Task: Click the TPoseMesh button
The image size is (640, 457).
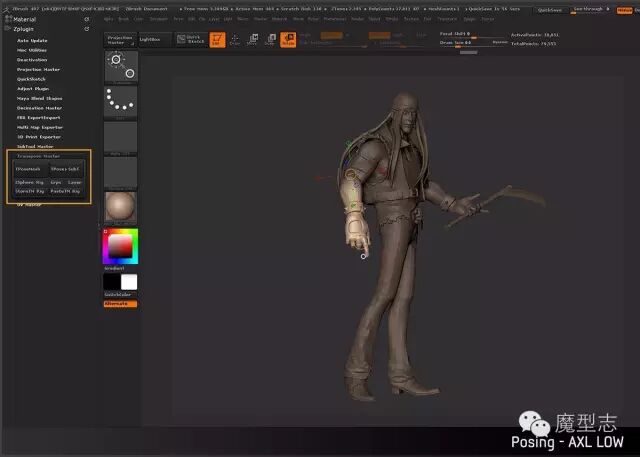Action: [30, 169]
